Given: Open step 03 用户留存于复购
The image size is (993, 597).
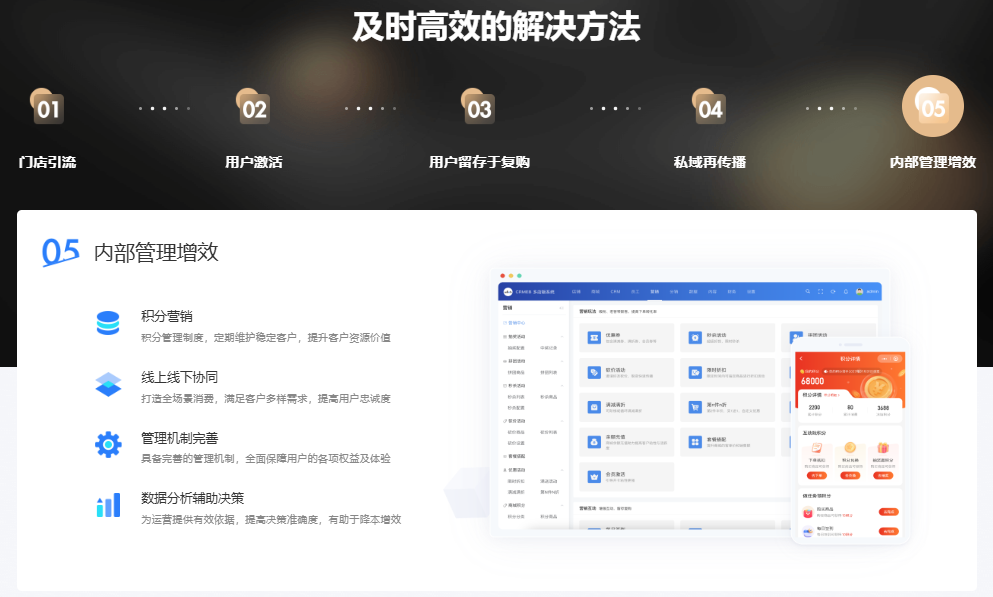Looking at the screenshot, I should click(x=479, y=108).
